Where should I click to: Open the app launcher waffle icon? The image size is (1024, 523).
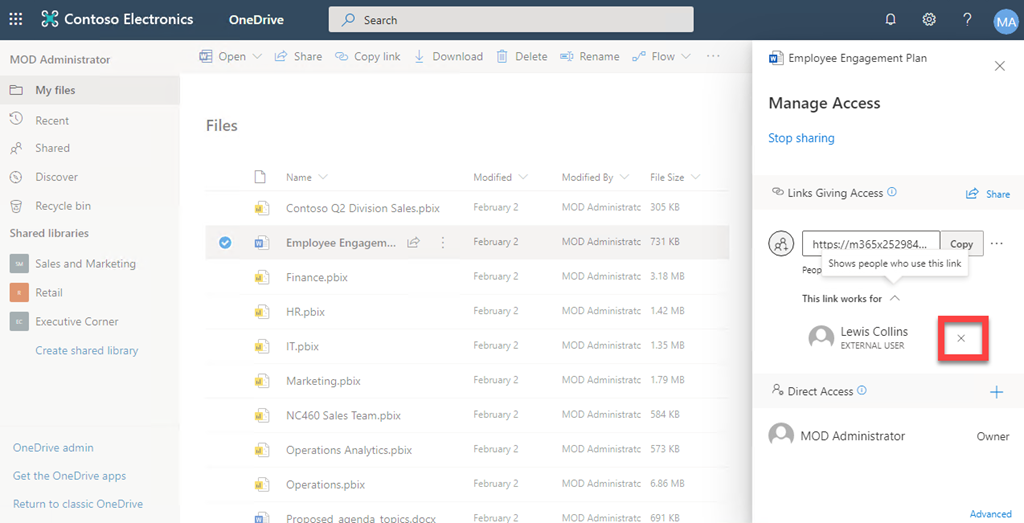(x=16, y=19)
